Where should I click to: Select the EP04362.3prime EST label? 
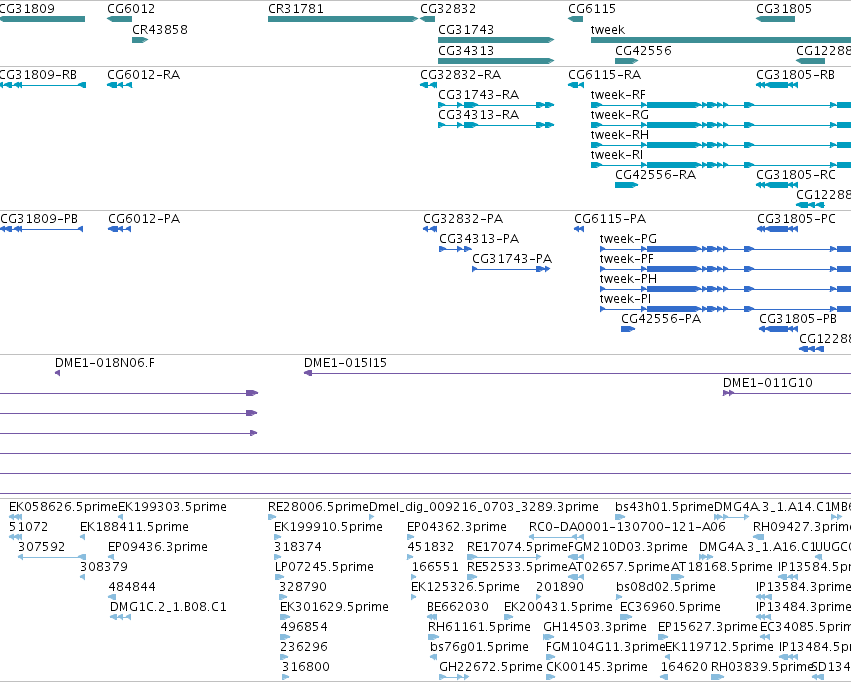coord(457,527)
